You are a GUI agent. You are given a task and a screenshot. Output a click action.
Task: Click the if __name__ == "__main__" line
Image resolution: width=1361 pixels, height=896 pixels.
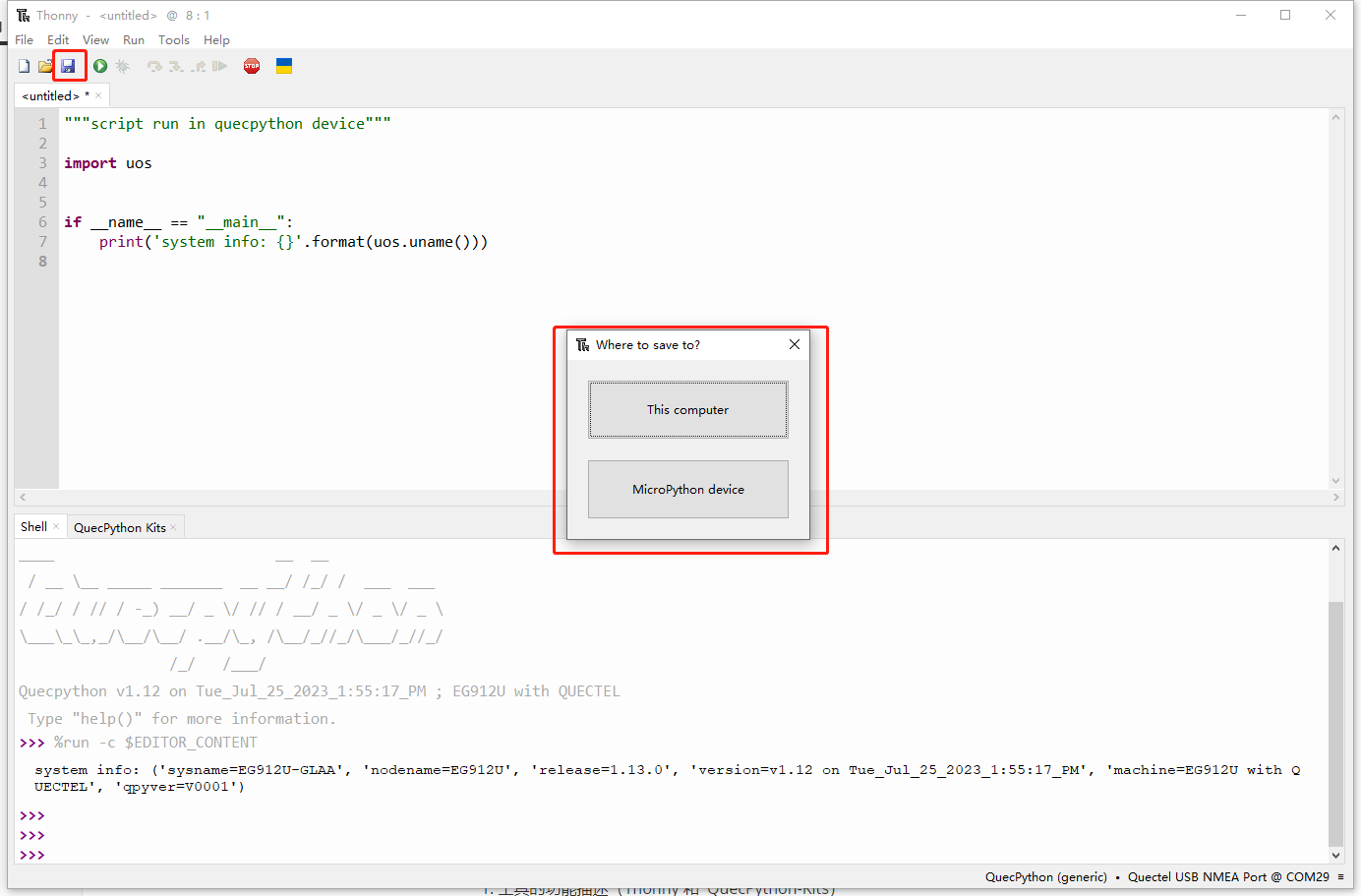[179, 222]
